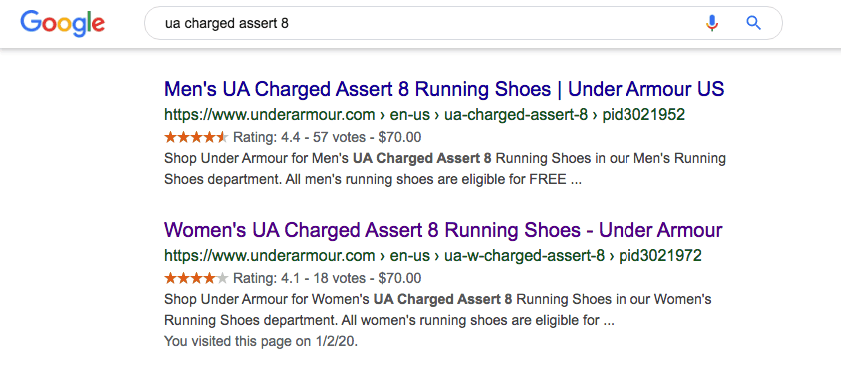Click 'pid3021972' in the women's breadcrumb
The image size is (841, 373).
tap(660, 255)
